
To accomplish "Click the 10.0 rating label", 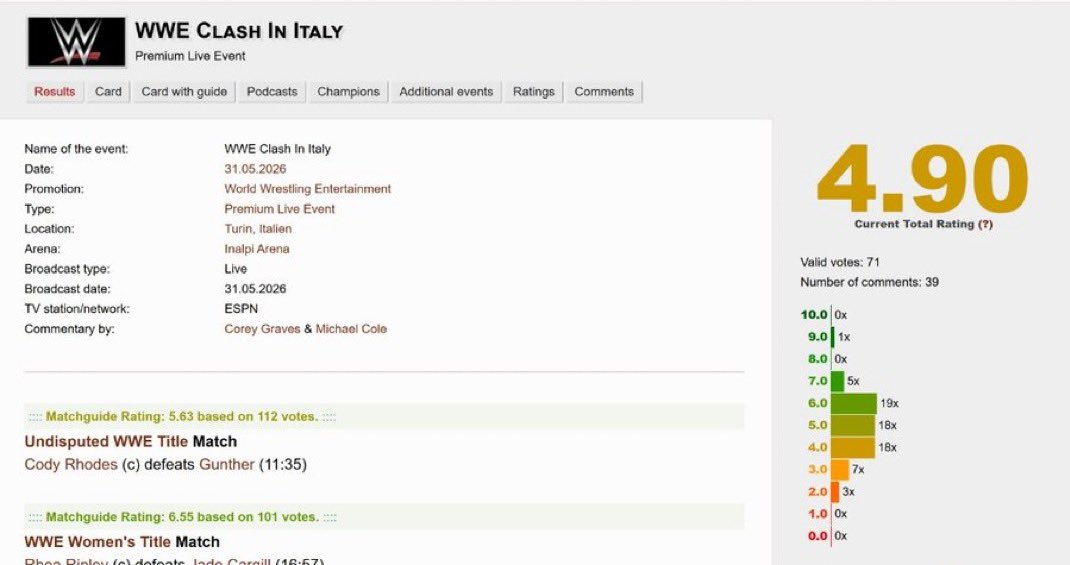I will pyautogui.click(x=814, y=315).
